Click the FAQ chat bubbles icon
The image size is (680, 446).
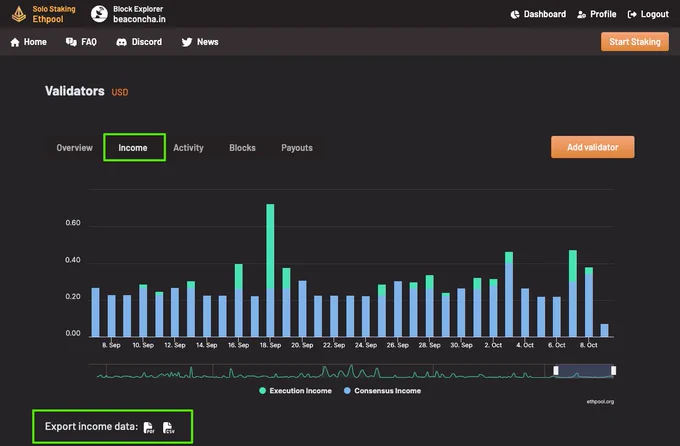pyautogui.click(x=71, y=42)
